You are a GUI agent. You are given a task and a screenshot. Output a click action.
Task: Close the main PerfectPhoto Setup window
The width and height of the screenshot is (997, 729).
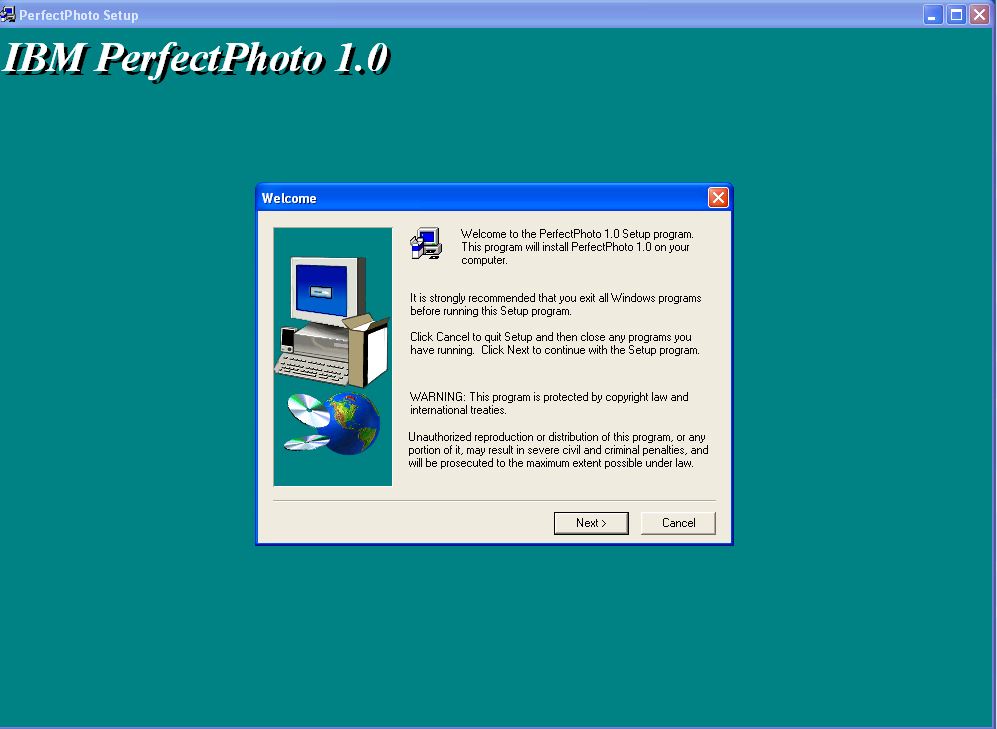pyautogui.click(x=979, y=15)
